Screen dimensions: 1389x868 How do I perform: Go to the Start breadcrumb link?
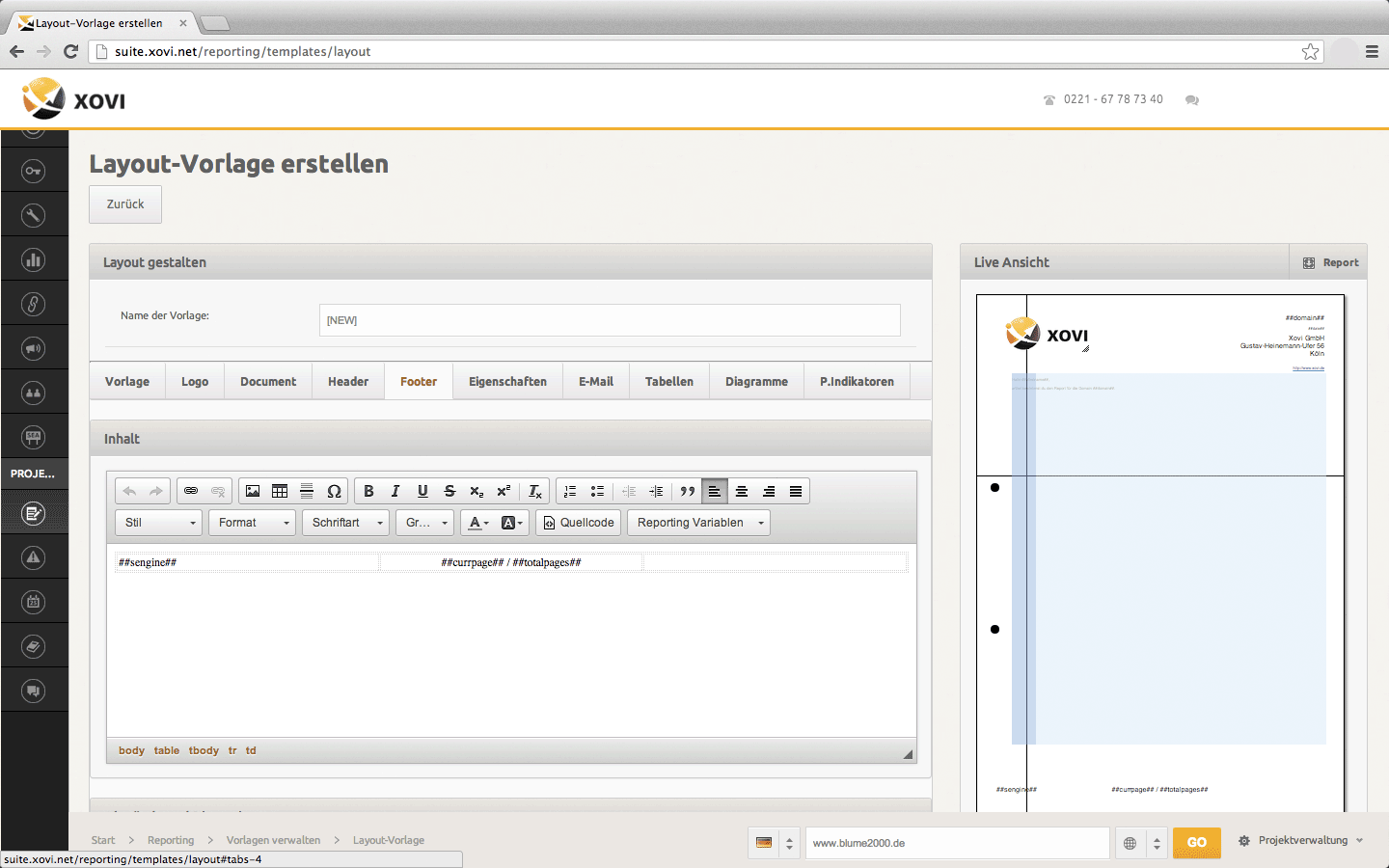103,841
